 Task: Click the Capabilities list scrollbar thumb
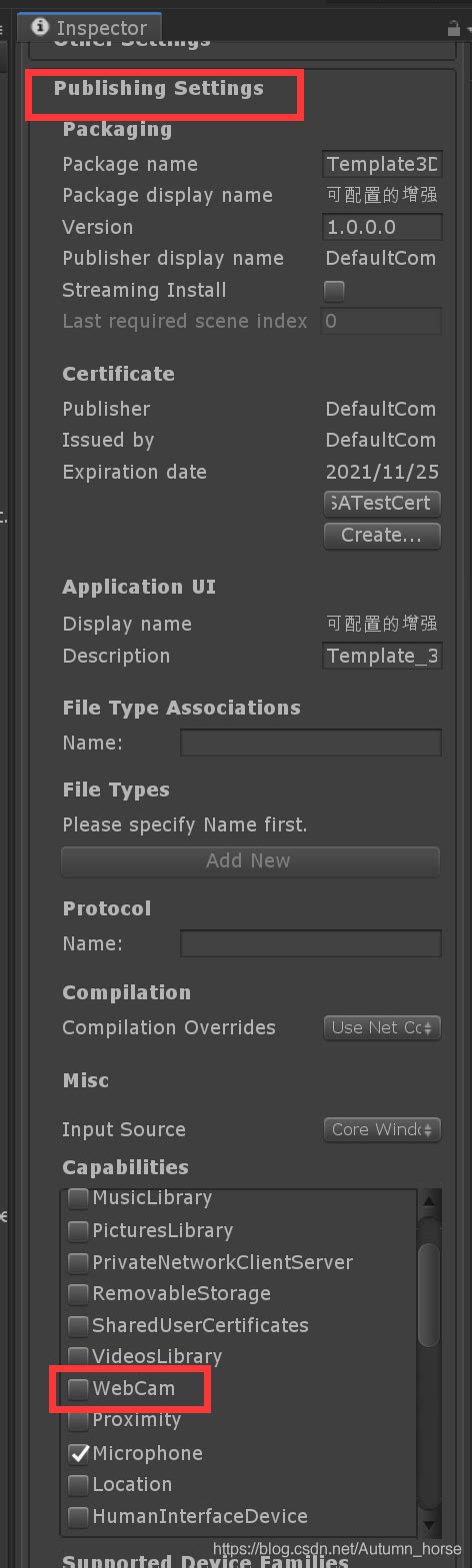[429, 1294]
